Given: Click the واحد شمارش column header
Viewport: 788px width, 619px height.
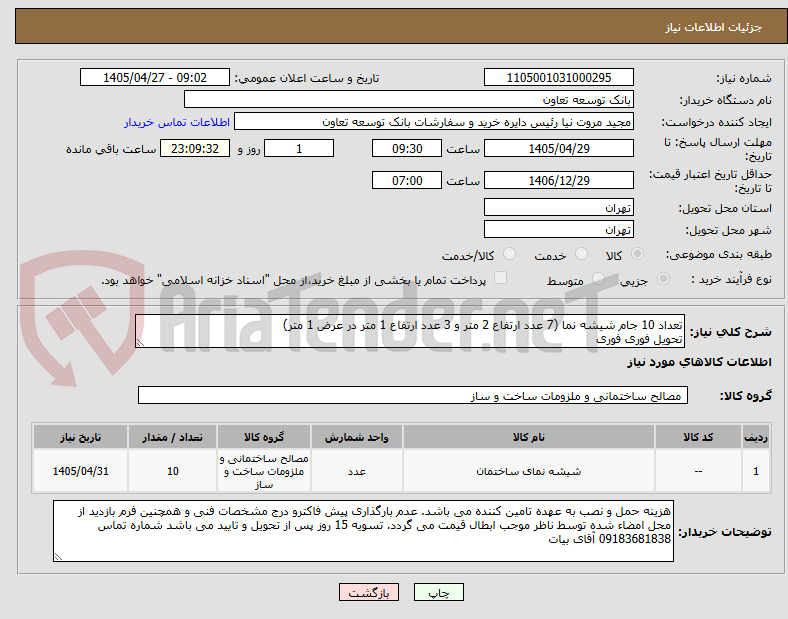Looking at the screenshot, I should point(356,437).
